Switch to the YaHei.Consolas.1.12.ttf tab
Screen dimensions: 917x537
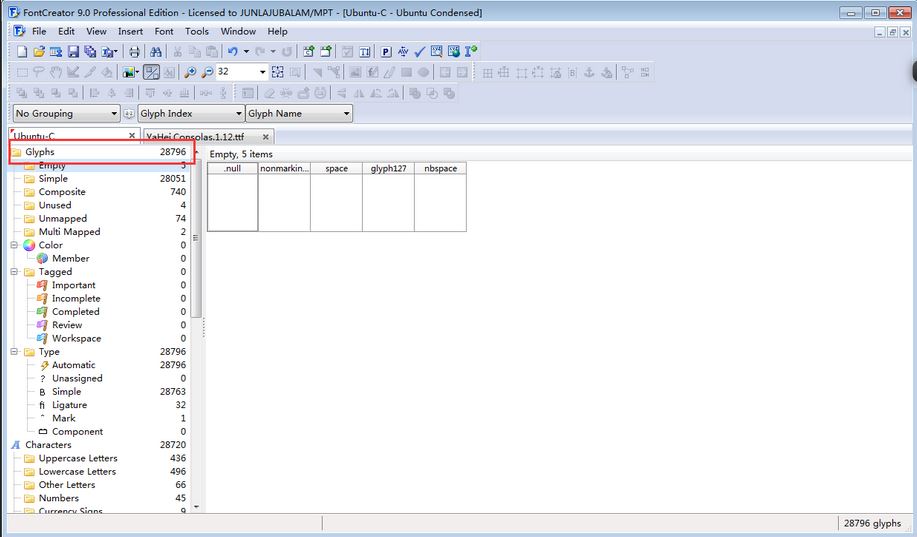tap(195, 136)
